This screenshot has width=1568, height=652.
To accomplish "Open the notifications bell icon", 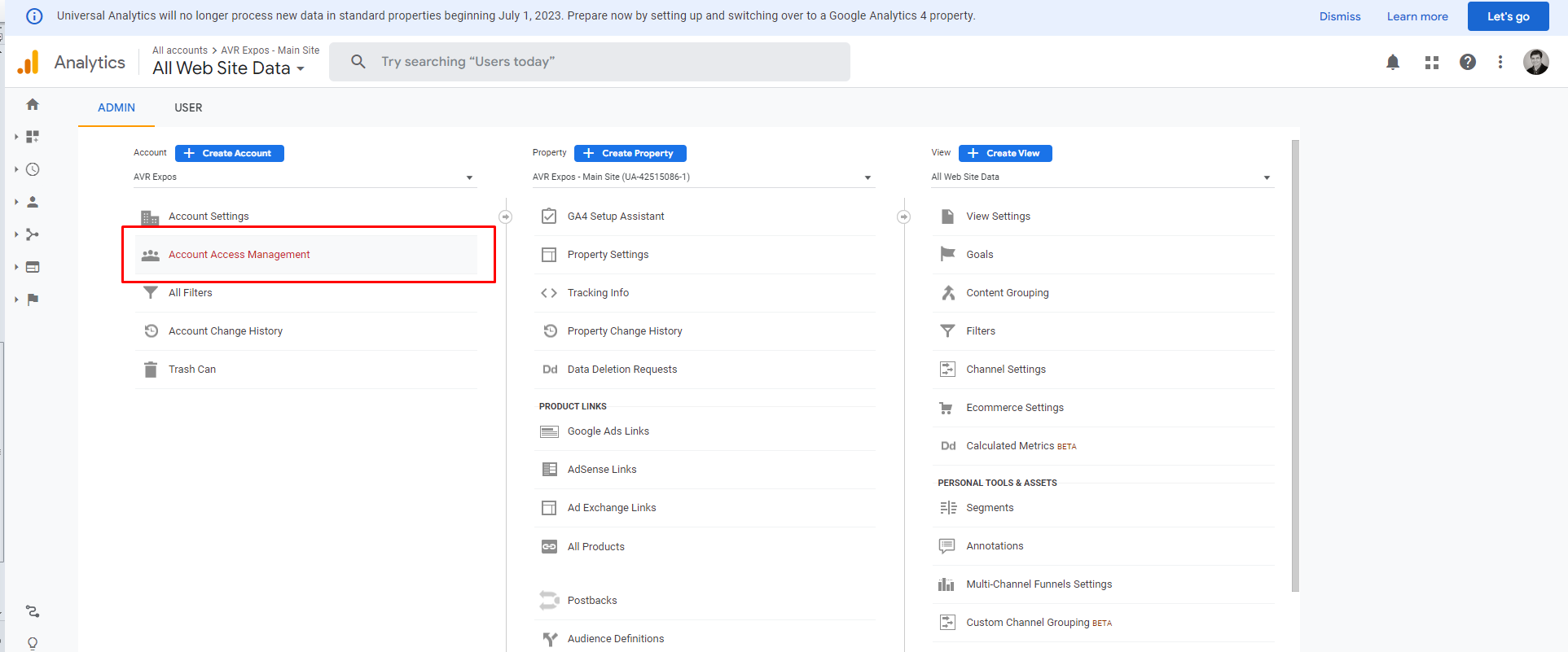I will pyautogui.click(x=1393, y=62).
